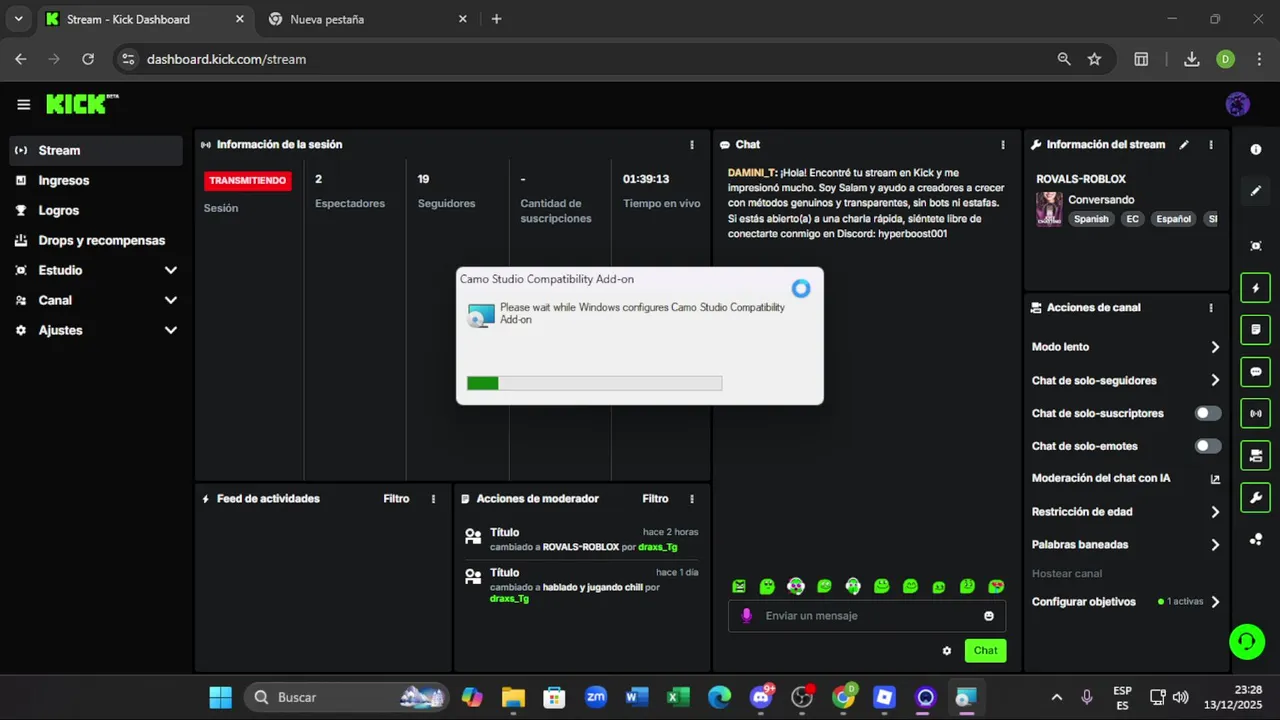Open the Chat panel three-dot menu
1280x720 pixels.
(1003, 145)
